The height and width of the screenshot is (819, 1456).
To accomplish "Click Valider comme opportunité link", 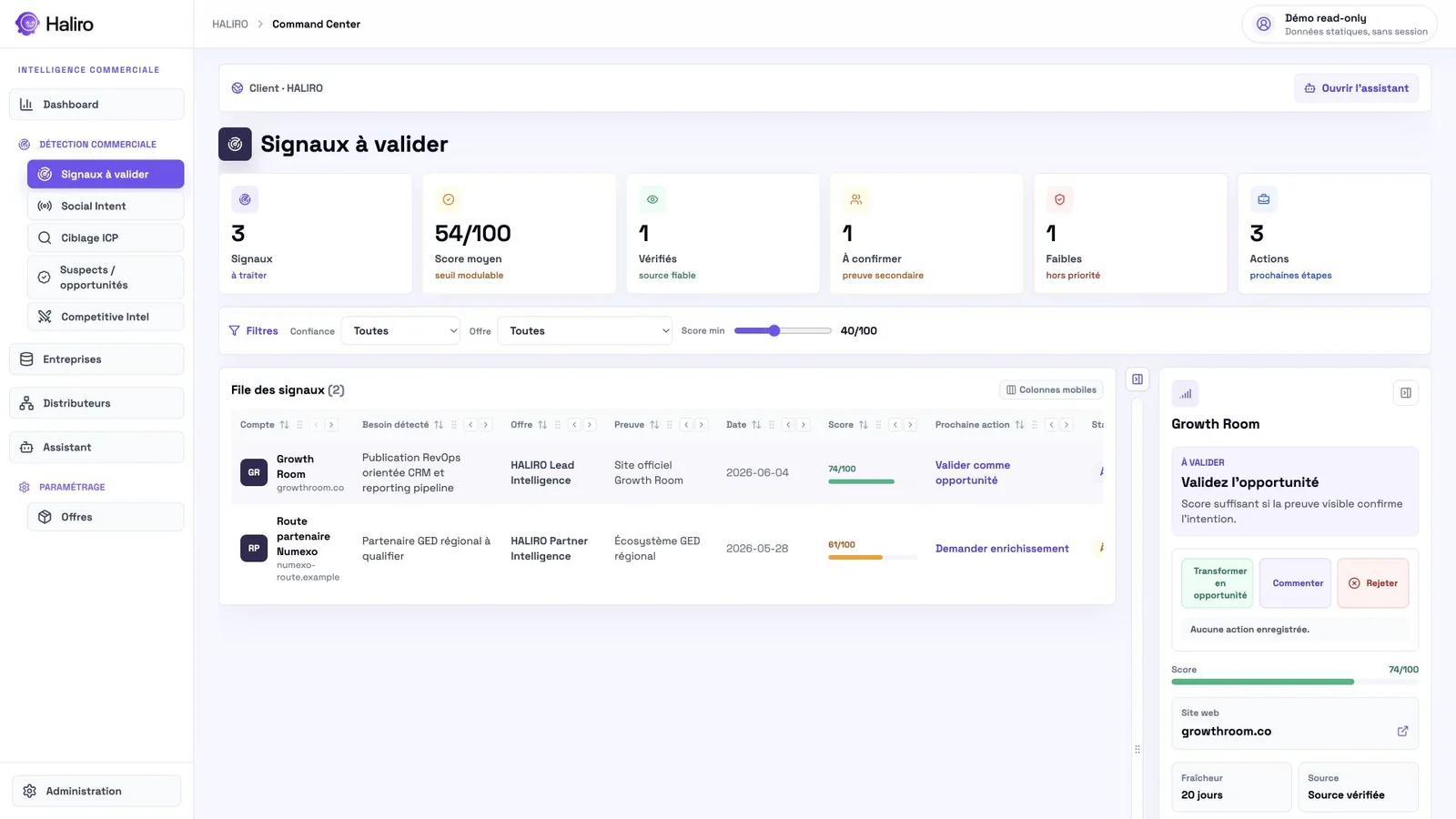I will (973, 472).
